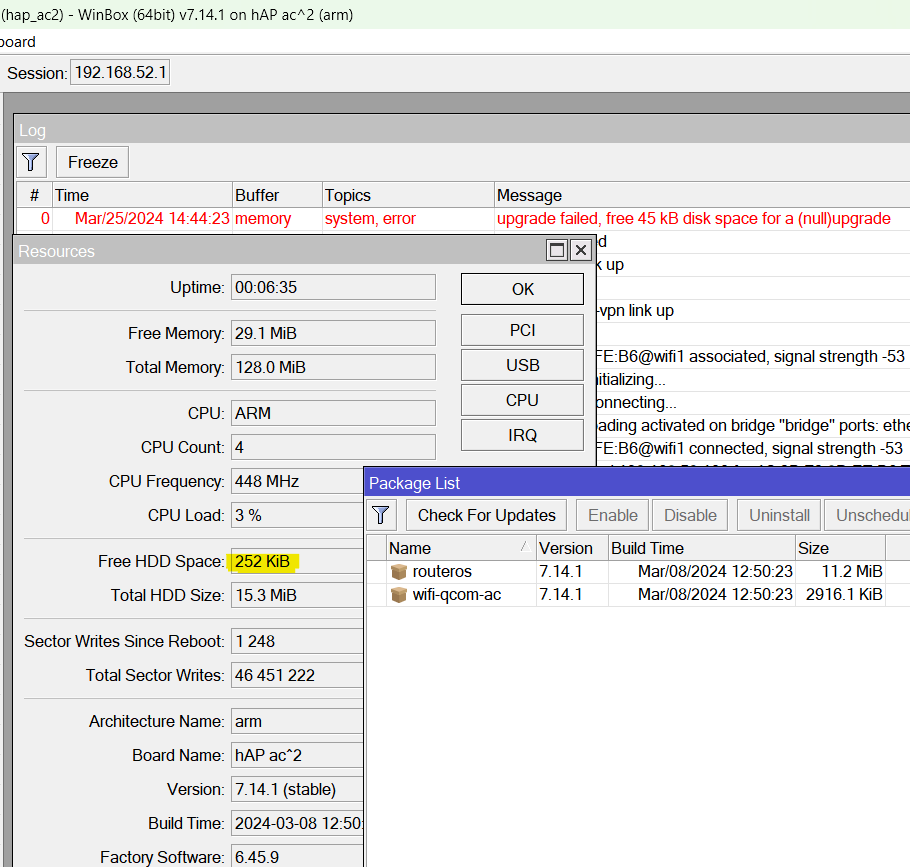The height and width of the screenshot is (867, 910).
Task: Click the CPU Frequency 448 MHz field
Action: tap(297, 481)
